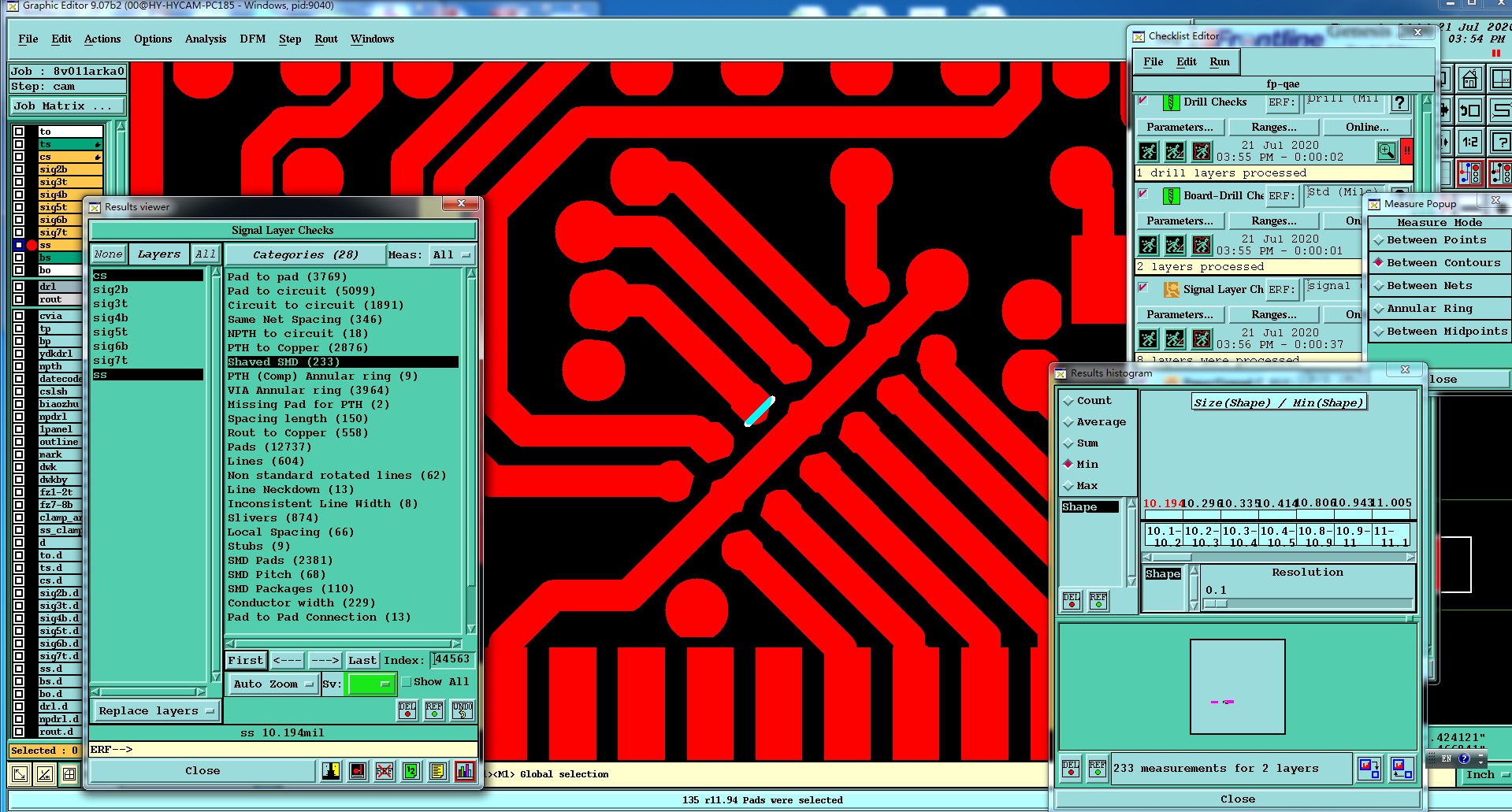The width and height of the screenshot is (1512, 812).
Task: Select Between Midpoints measure mode
Action: click(1441, 332)
